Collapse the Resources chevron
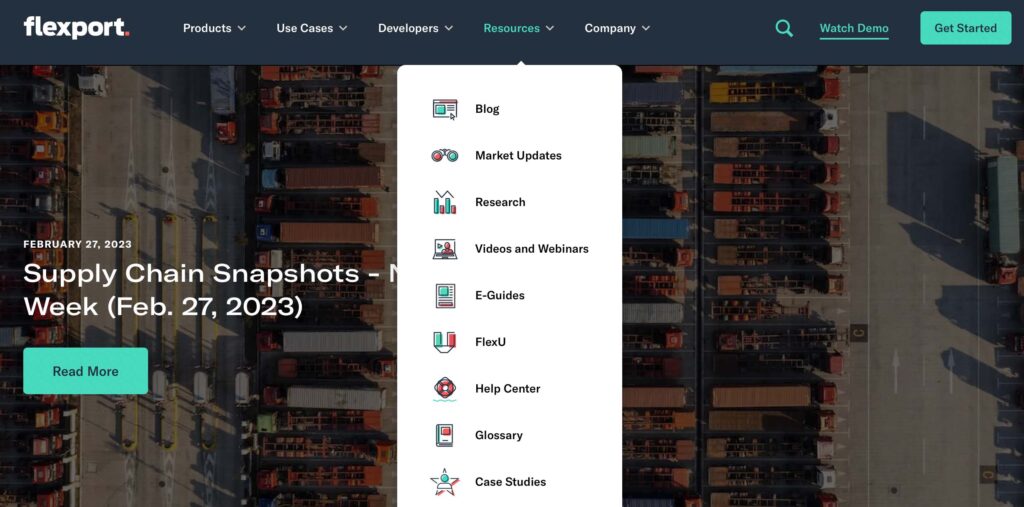The width and height of the screenshot is (1024, 507). pos(550,28)
